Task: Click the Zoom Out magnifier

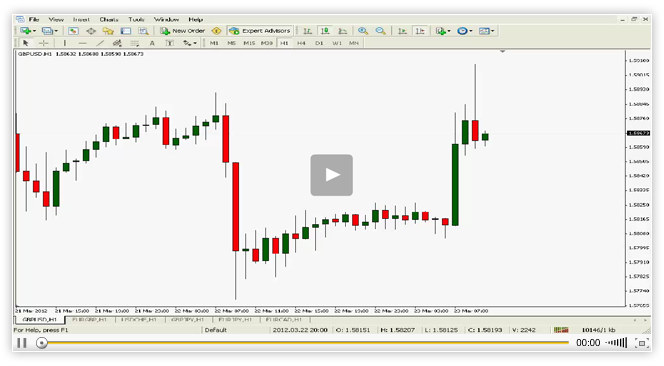Action: pyautogui.click(x=380, y=31)
